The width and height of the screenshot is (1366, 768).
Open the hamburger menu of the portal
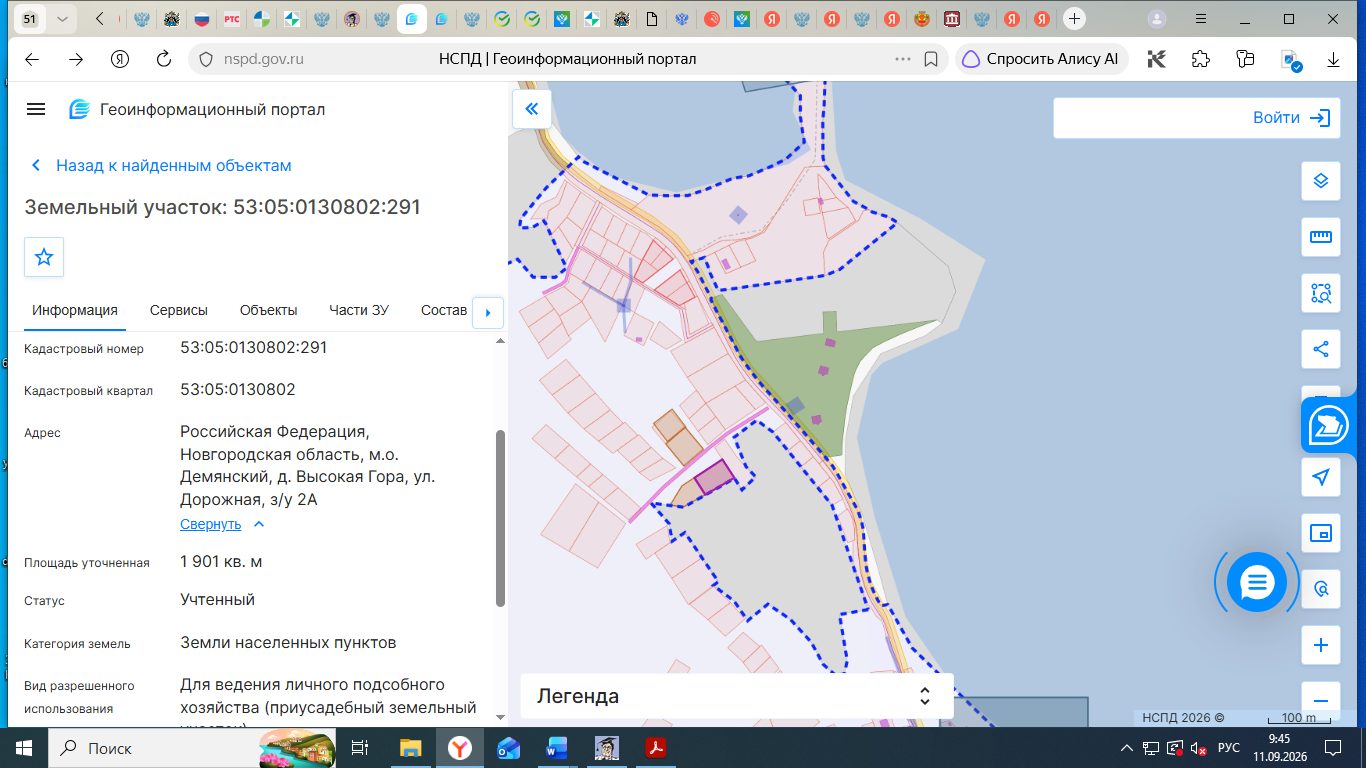(x=36, y=110)
